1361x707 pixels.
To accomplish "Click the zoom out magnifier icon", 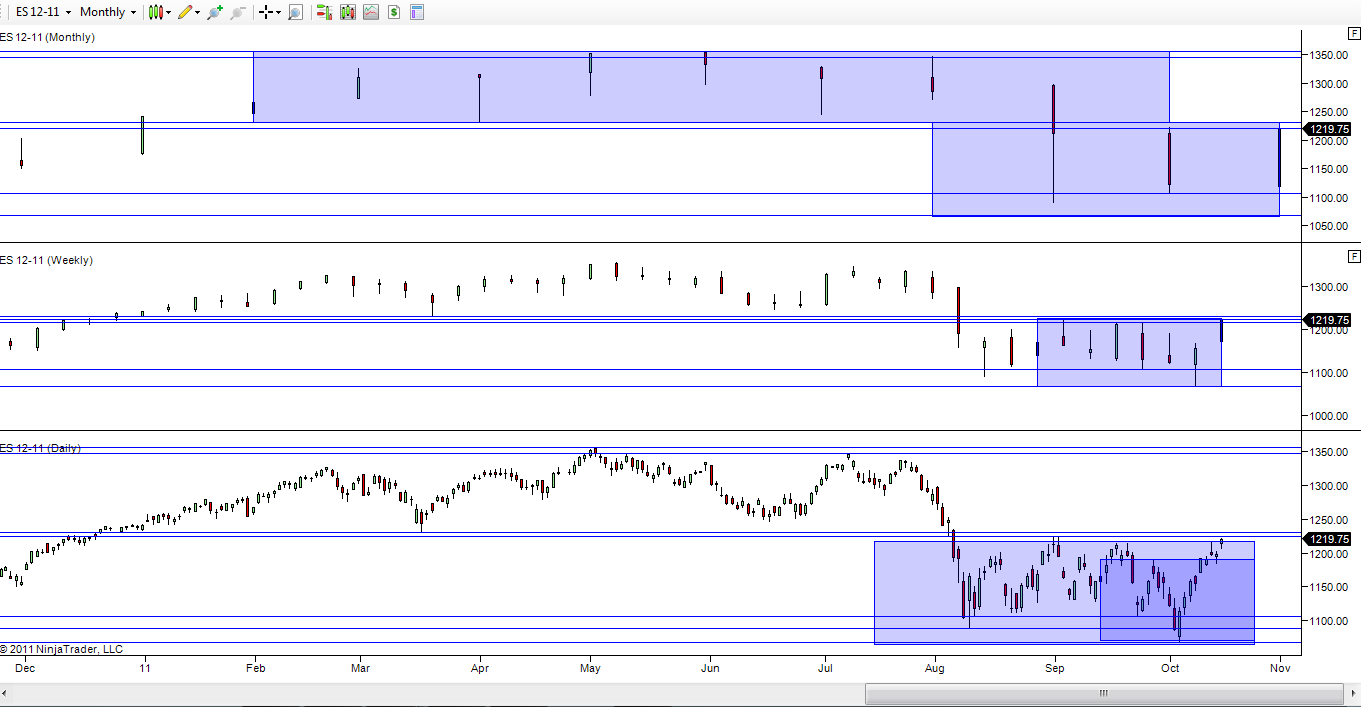I will [x=237, y=12].
